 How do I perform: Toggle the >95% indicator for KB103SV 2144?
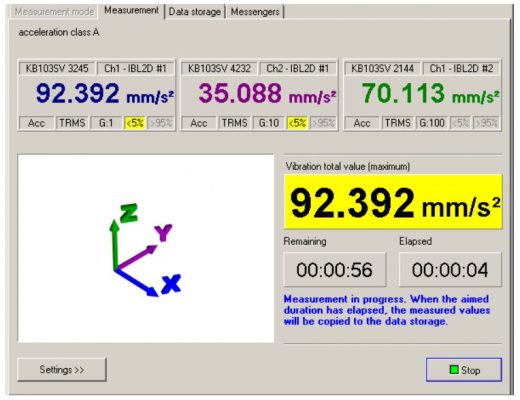point(487,123)
